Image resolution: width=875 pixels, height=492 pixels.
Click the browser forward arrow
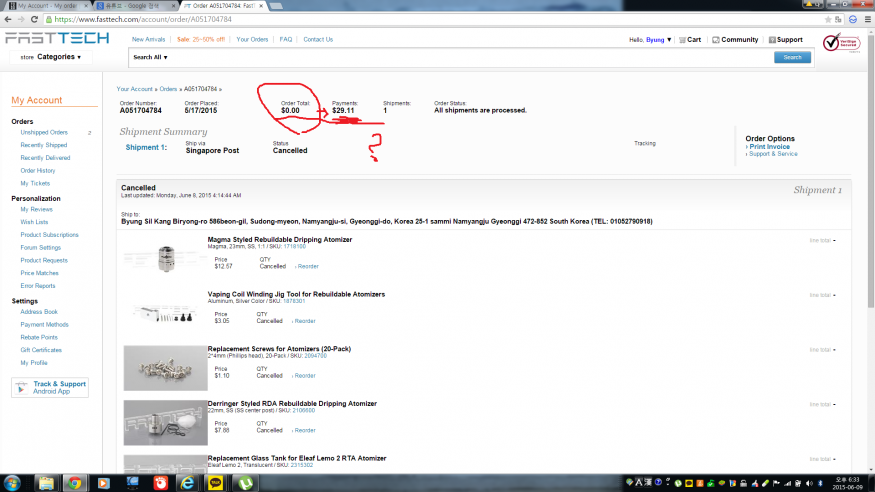(21, 19)
